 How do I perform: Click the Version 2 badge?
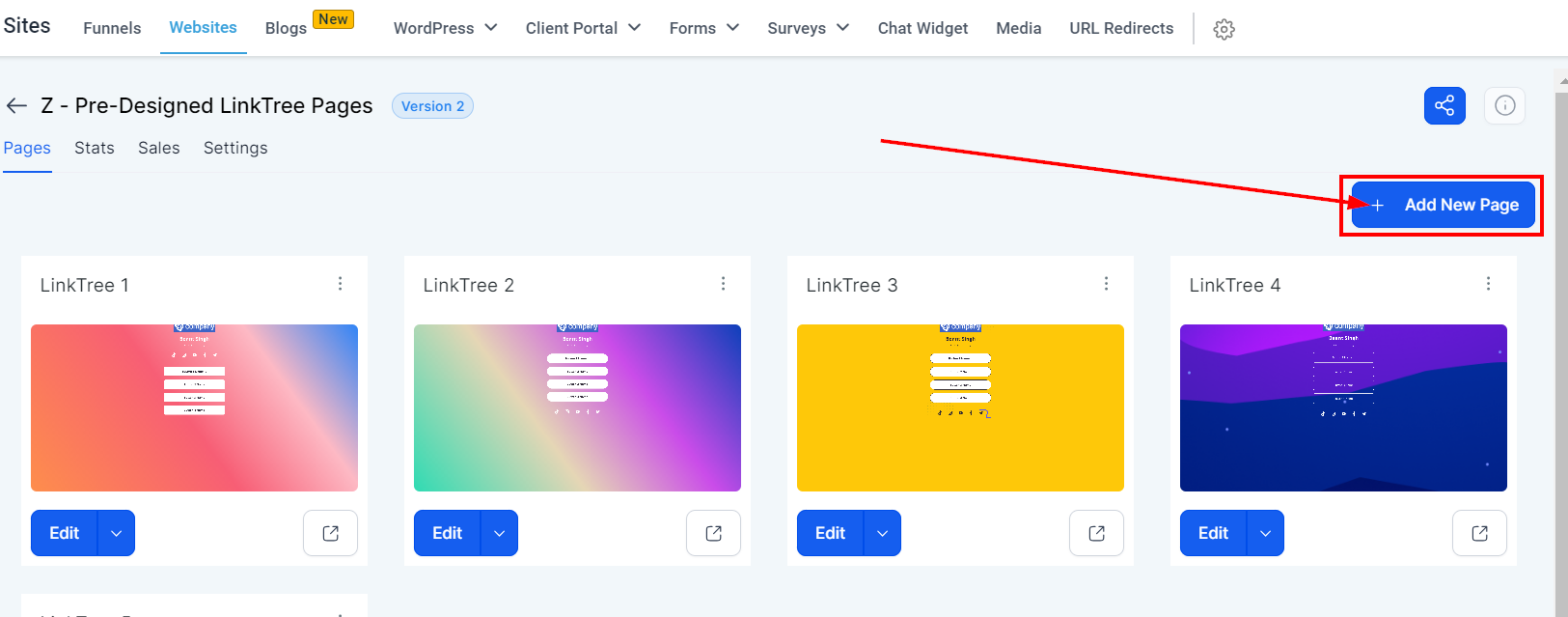(432, 106)
